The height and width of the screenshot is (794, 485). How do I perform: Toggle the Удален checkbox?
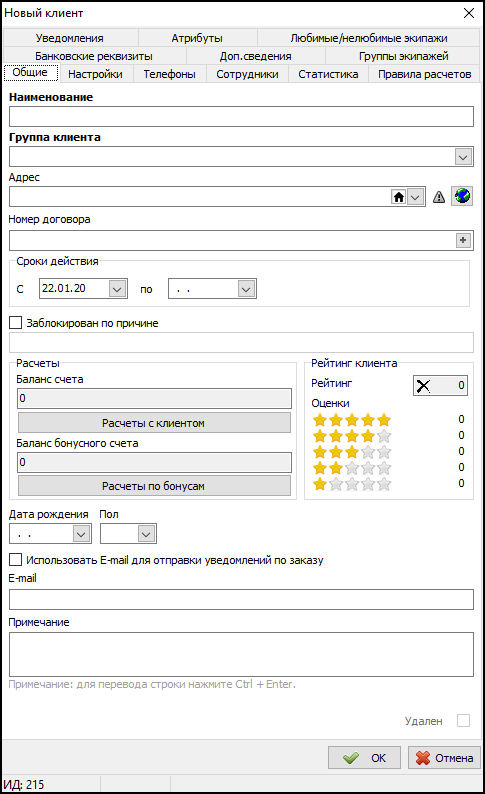click(463, 720)
